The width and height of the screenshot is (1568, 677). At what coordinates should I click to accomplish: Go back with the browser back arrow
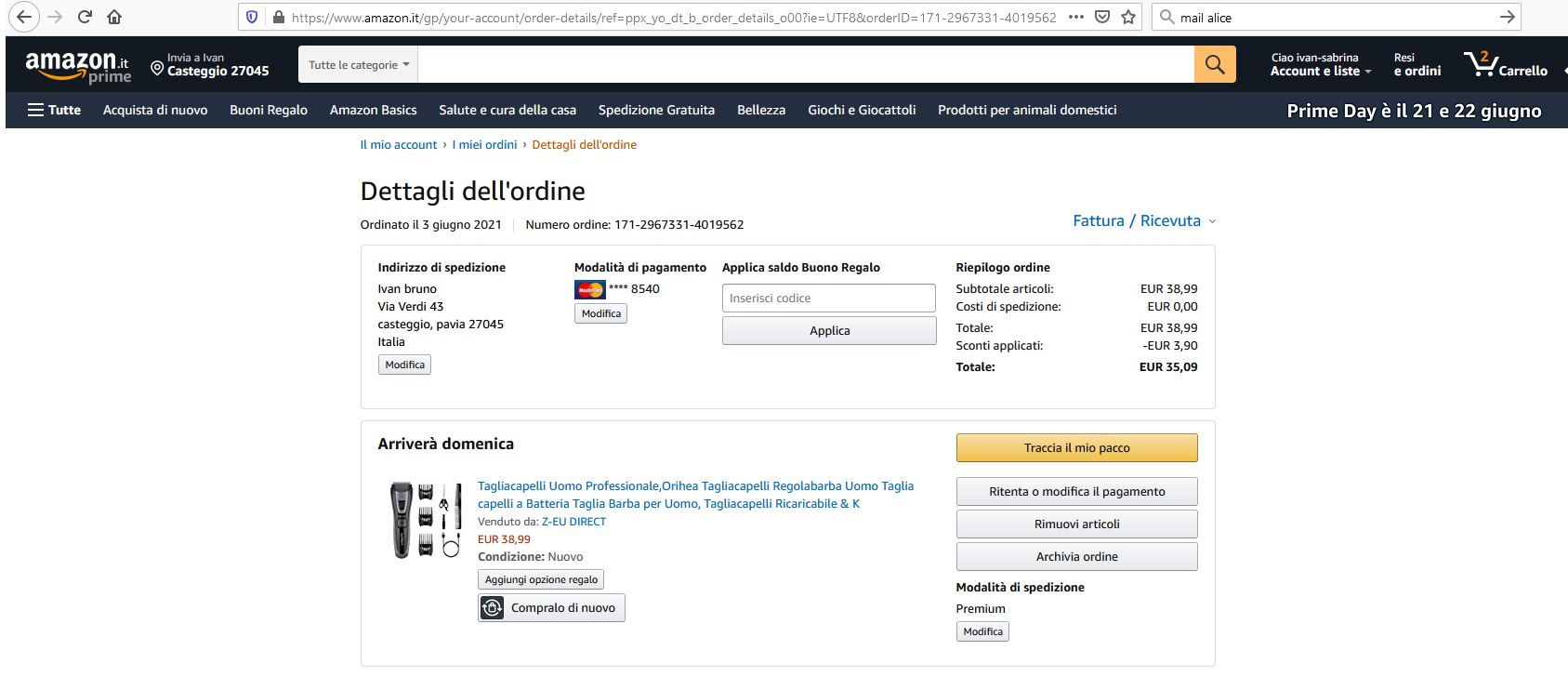click(x=24, y=17)
